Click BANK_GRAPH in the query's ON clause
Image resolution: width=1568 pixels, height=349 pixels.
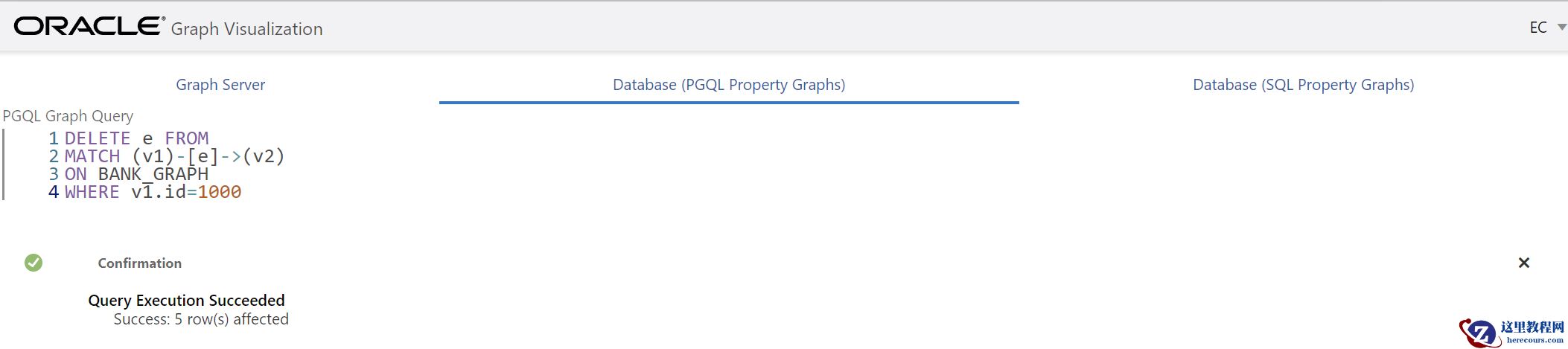(153, 174)
